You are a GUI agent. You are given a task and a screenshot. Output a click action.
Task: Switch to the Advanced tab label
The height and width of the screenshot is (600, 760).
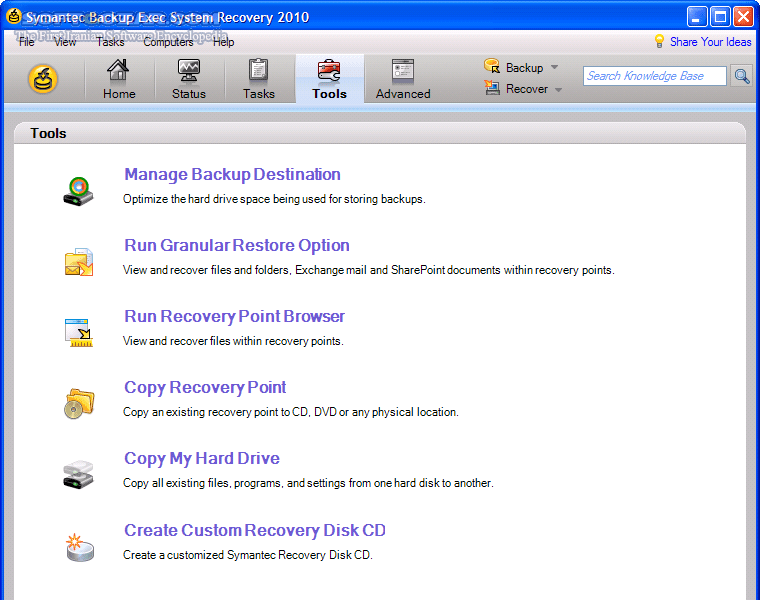pos(403,94)
